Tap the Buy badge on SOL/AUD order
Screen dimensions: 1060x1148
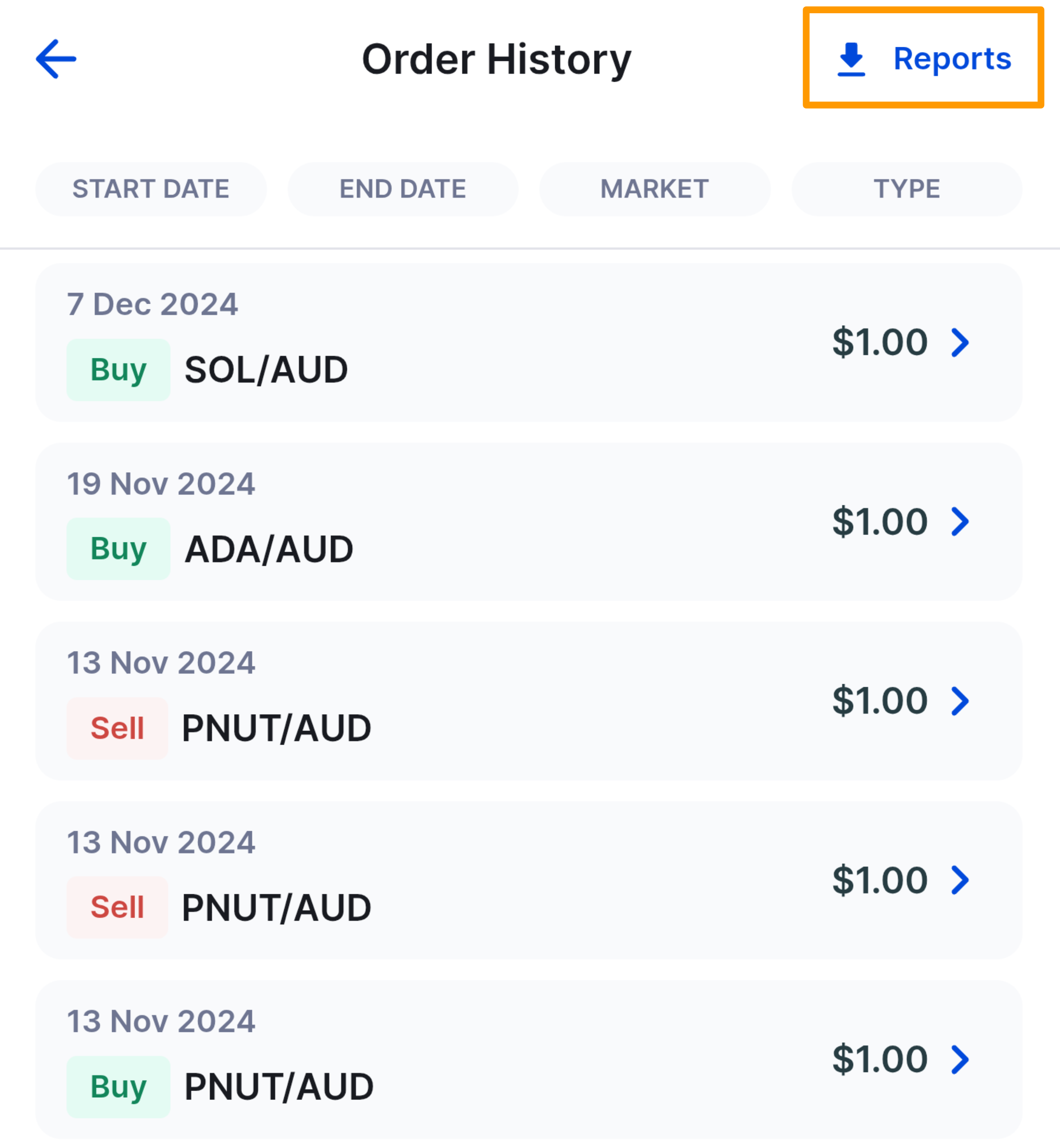[118, 370]
